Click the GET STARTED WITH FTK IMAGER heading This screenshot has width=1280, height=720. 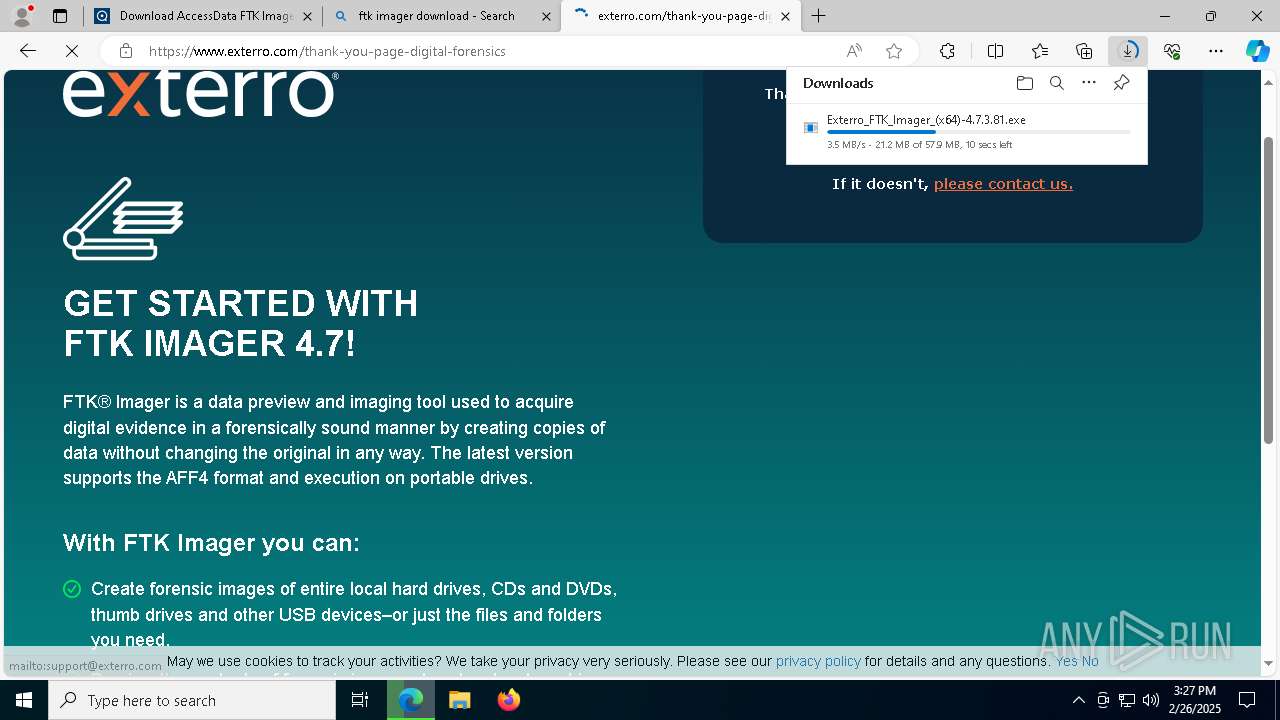click(x=240, y=323)
